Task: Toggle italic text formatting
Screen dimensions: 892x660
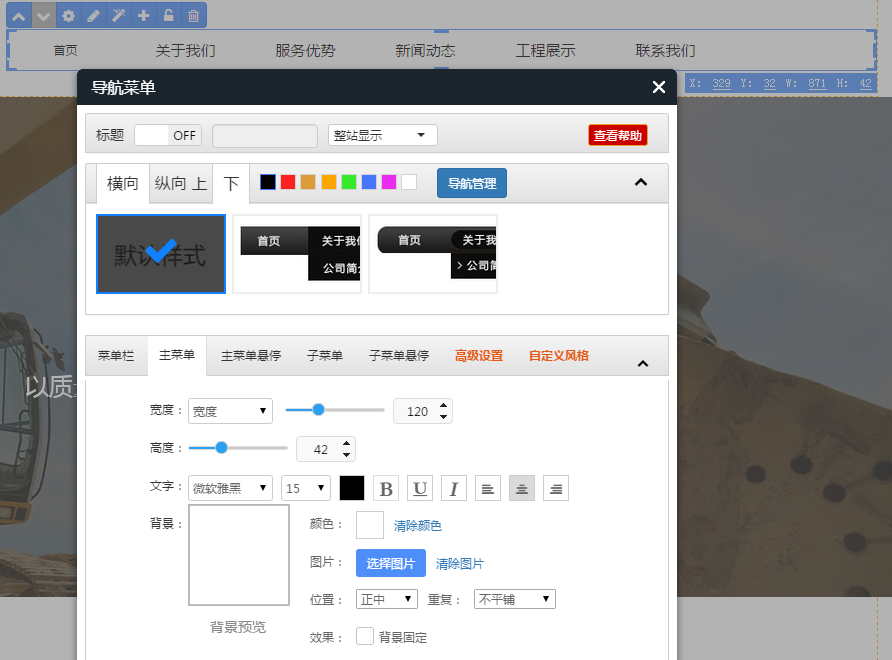Action: point(454,488)
